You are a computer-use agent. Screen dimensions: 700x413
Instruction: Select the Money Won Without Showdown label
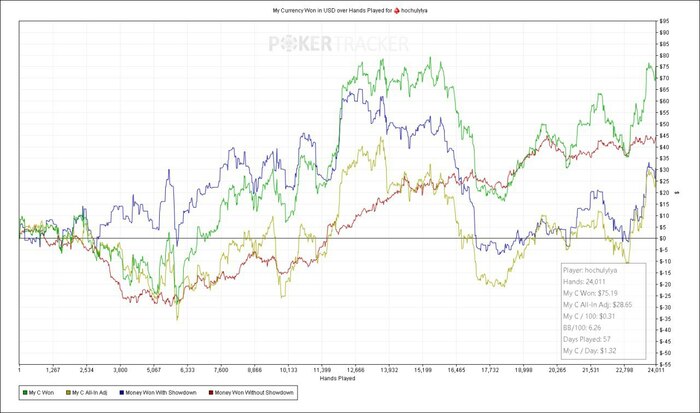tap(254, 393)
